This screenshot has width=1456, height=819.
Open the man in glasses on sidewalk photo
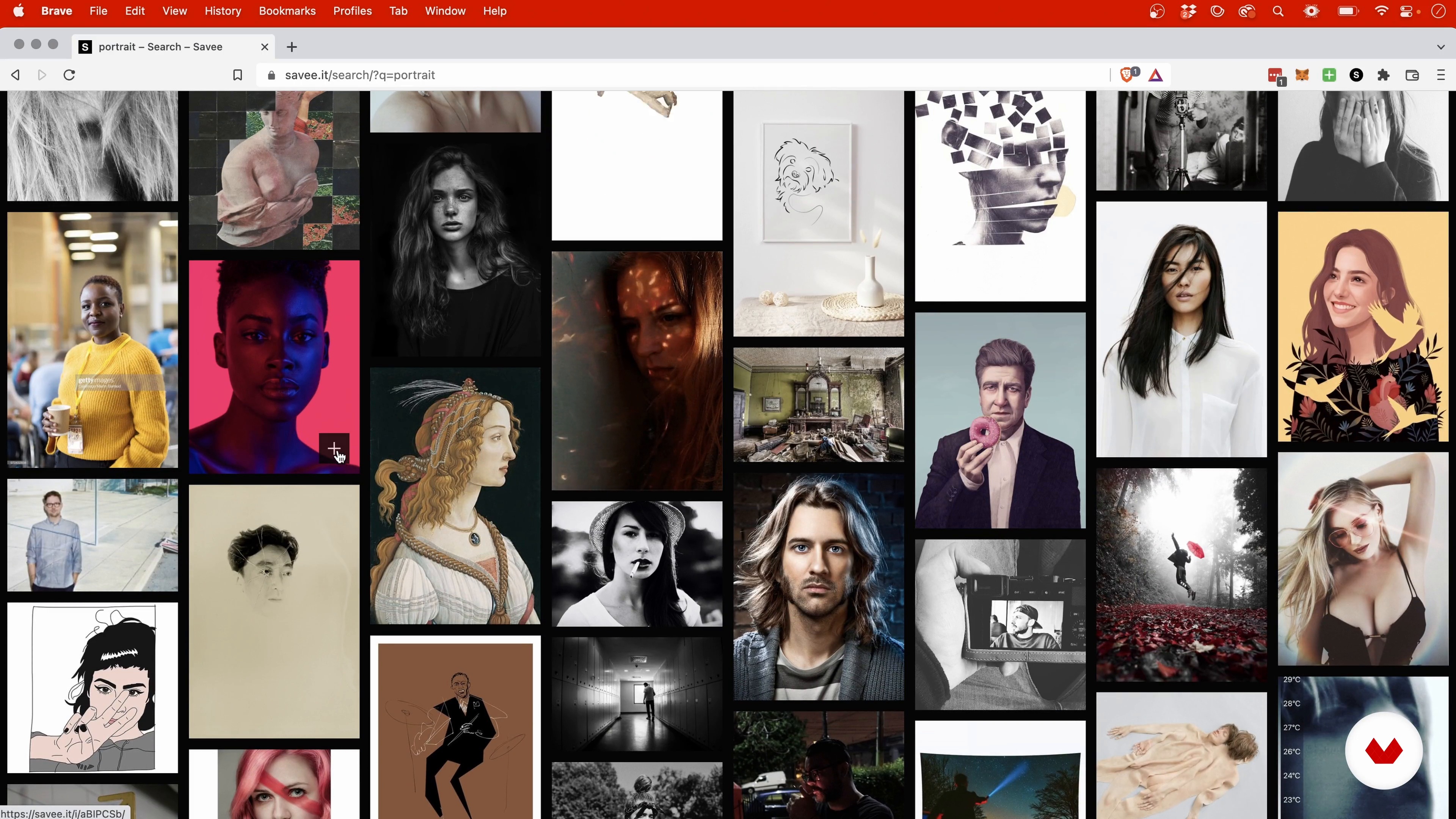(92, 535)
